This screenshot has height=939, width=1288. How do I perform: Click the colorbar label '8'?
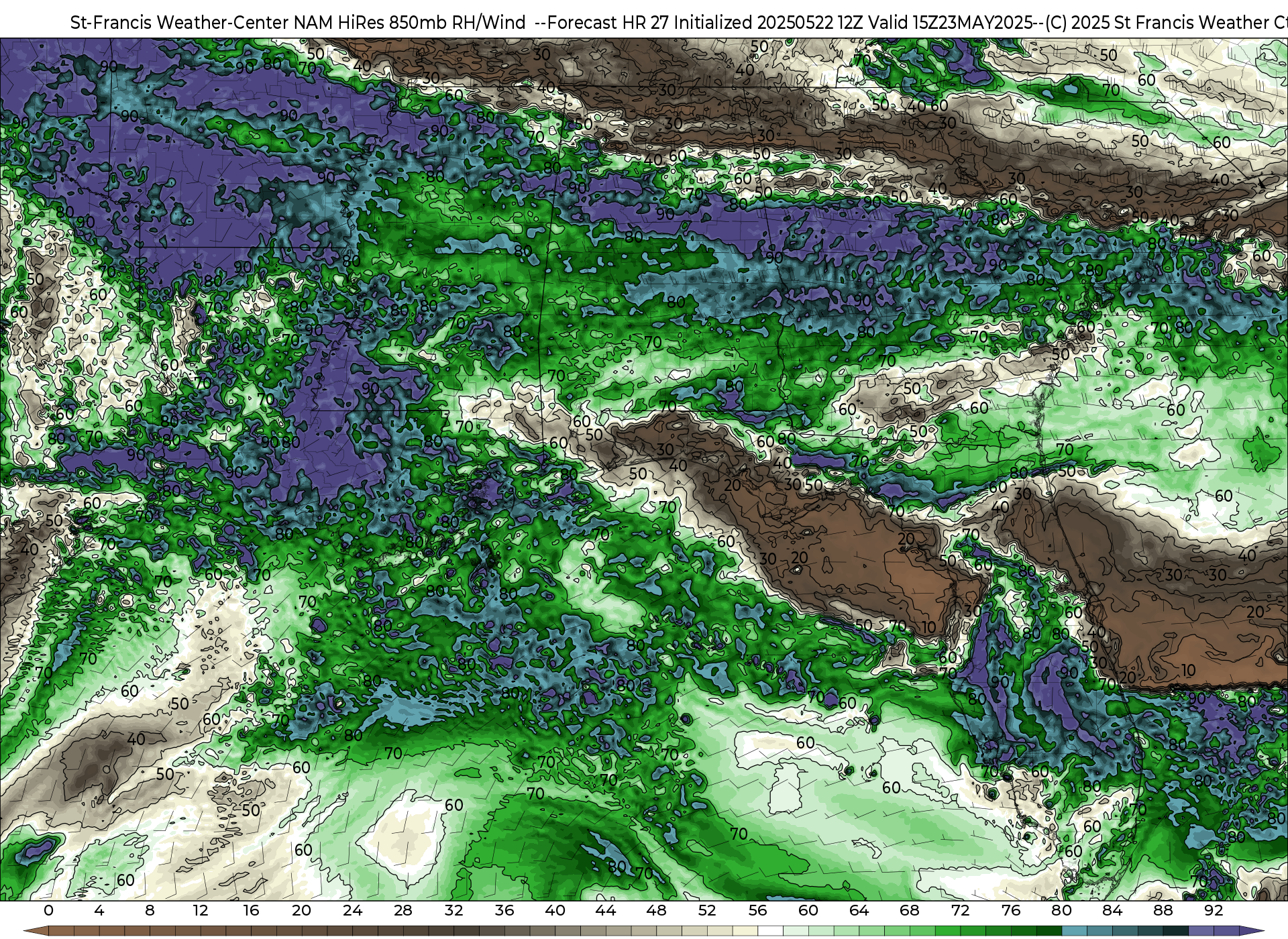150,910
